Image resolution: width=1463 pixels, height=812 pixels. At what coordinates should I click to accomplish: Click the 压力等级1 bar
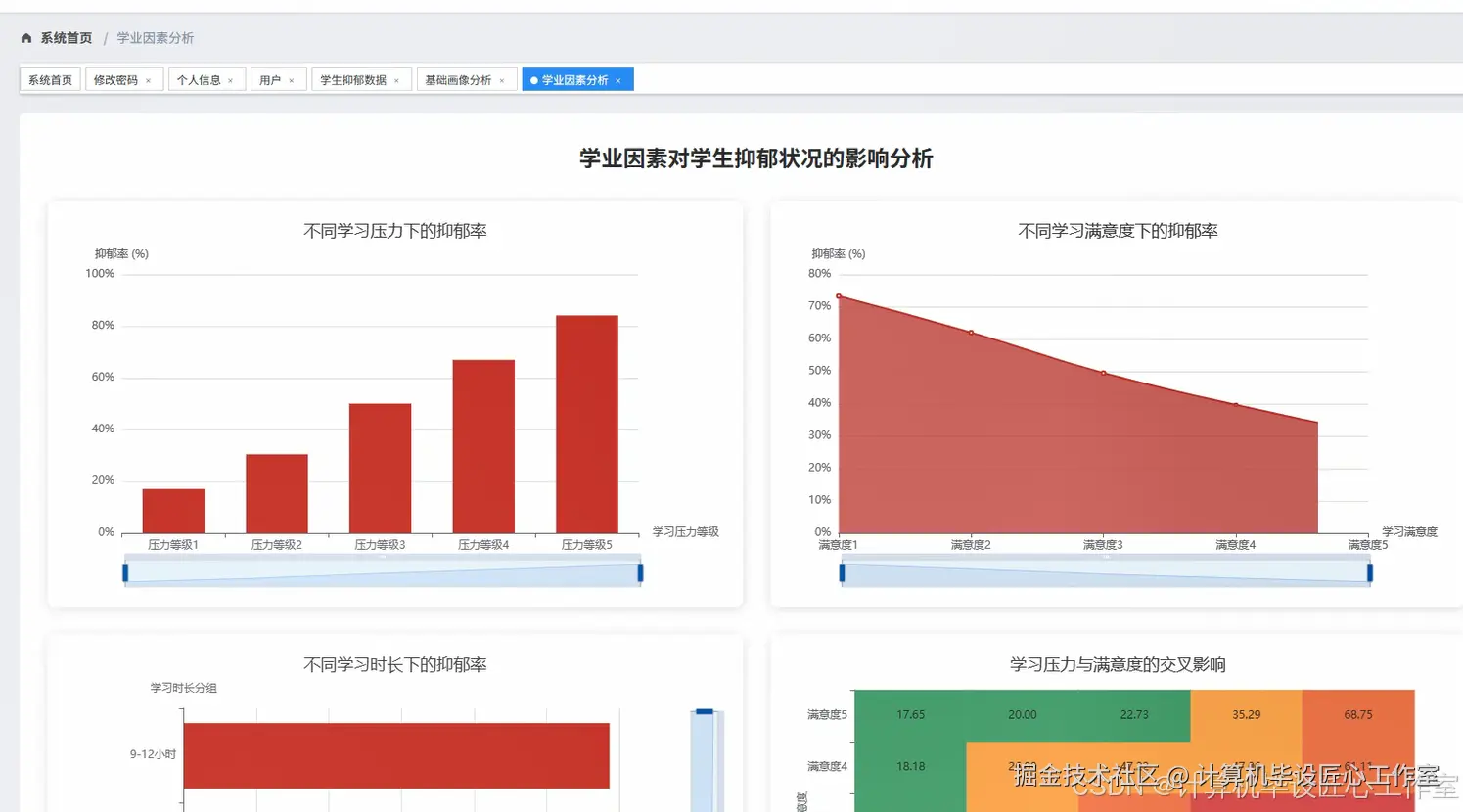[x=173, y=511]
